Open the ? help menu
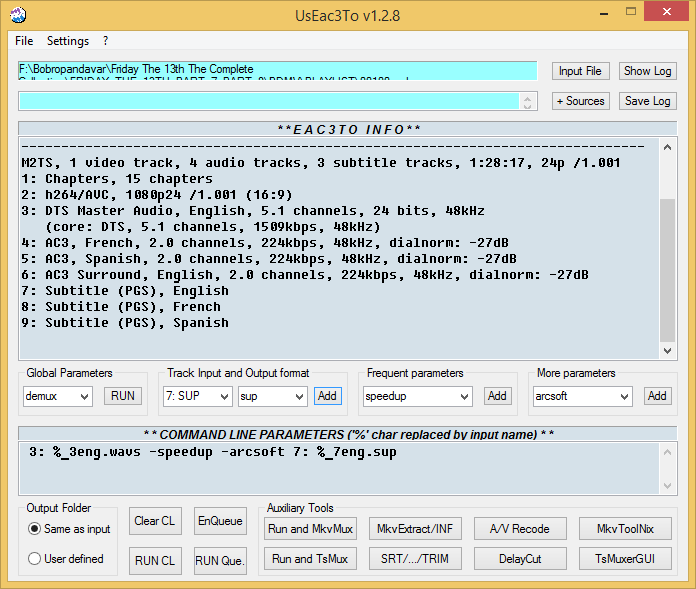The height and width of the screenshot is (589, 696). coord(105,41)
